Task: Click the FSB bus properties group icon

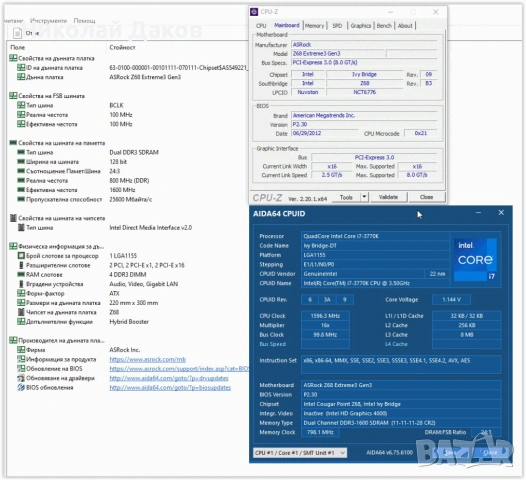Action: (13, 96)
